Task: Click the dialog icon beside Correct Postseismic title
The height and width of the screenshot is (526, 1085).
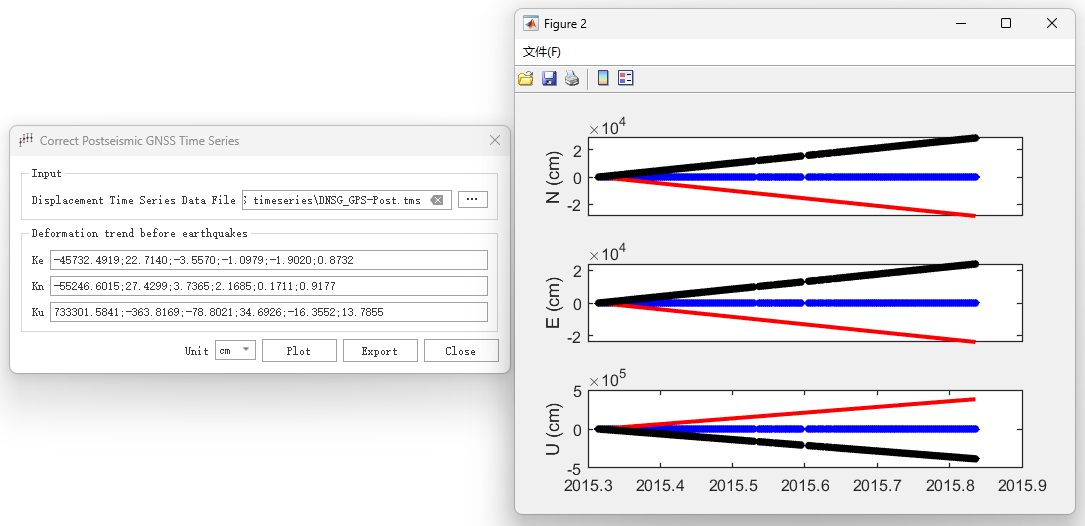Action: 26,140
